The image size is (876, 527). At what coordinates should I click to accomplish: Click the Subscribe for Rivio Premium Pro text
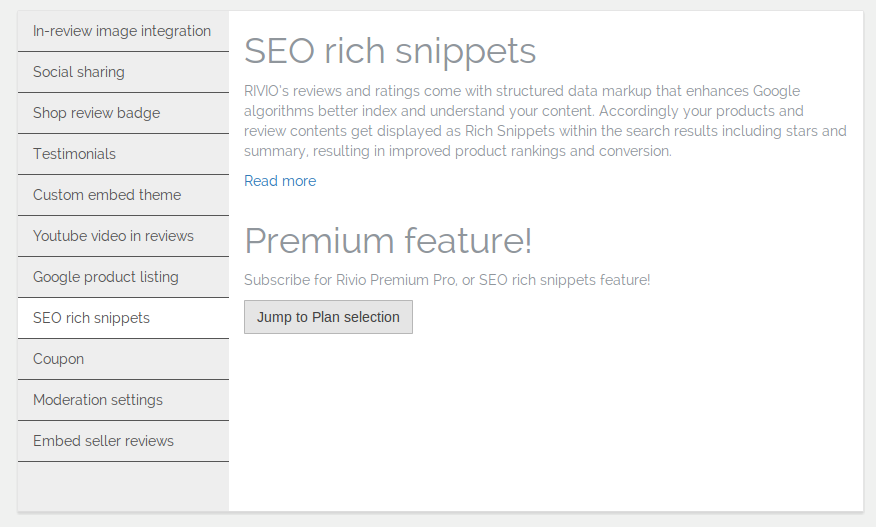pos(447,279)
